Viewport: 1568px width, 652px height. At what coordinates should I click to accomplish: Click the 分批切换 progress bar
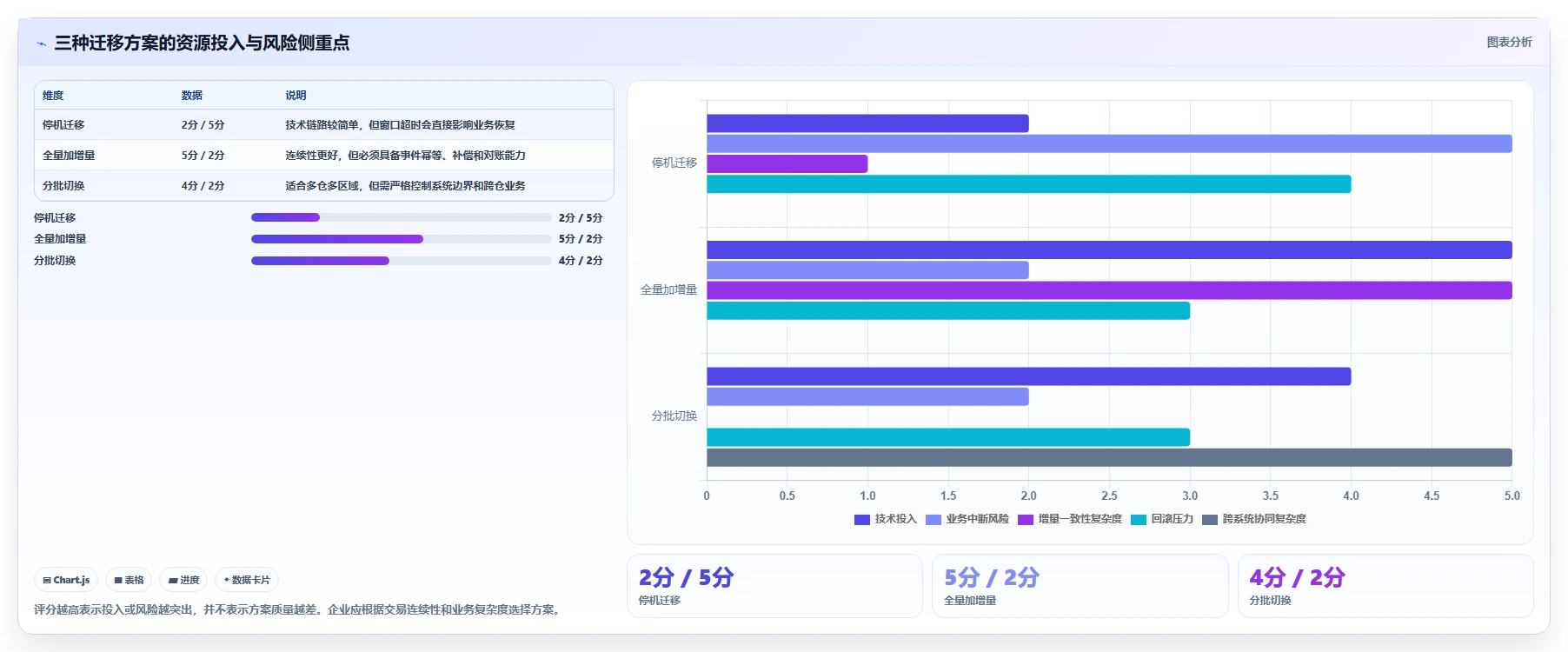click(402, 261)
